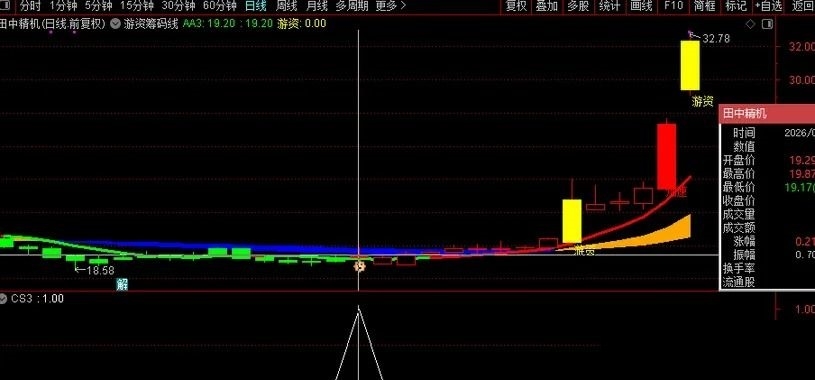The height and width of the screenshot is (380, 815).
Task: Expand the 更多 period options
Action: point(390,6)
